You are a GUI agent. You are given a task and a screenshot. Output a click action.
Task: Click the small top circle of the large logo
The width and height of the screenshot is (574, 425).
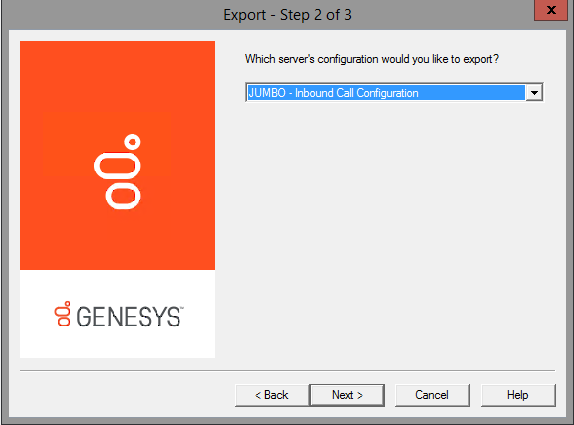click(132, 142)
